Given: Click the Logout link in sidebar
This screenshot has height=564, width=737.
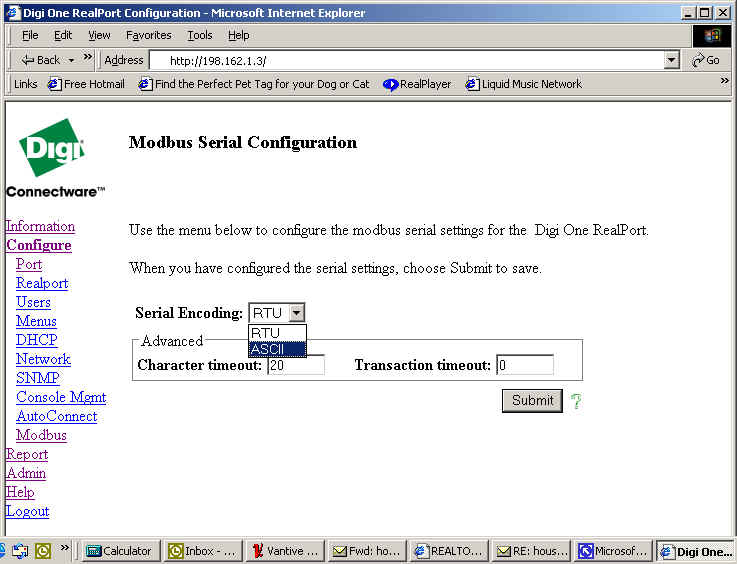Looking at the screenshot, I should [x=27, y=511].
